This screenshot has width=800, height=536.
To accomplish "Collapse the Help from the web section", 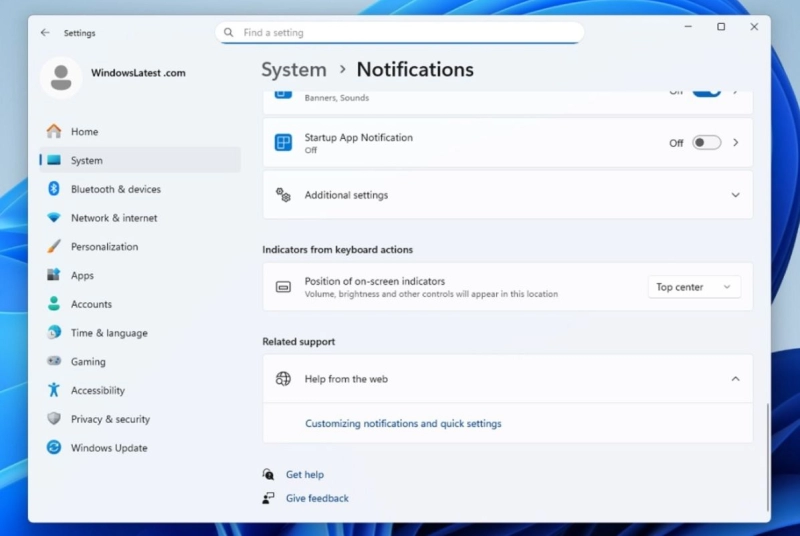I will 735,379.
